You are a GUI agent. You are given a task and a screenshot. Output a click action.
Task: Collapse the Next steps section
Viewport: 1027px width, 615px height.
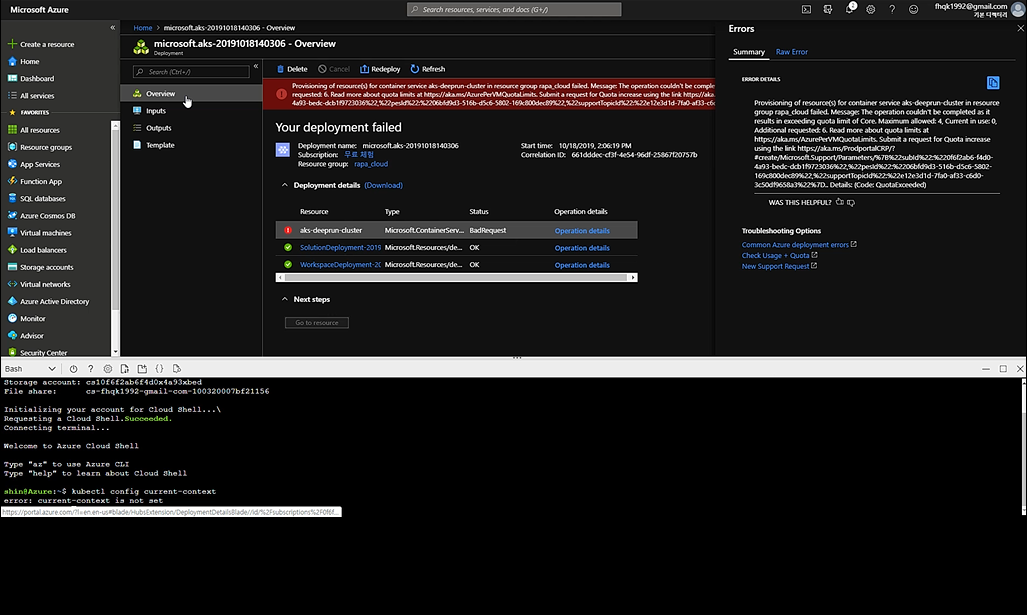tap(284, 299)
